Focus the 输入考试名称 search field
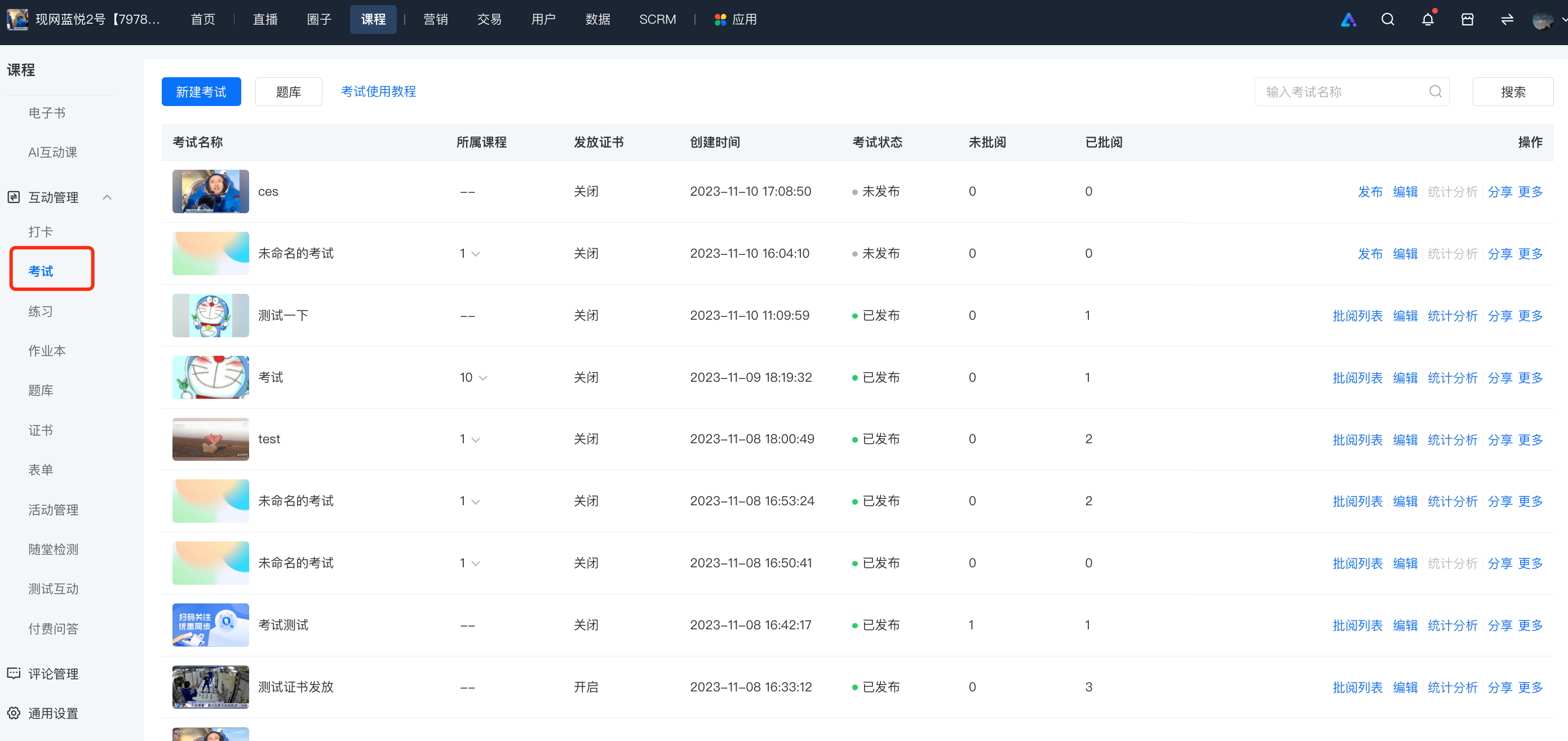The height and width of the screenshot is (741, 1568). tap(1352, 91)
